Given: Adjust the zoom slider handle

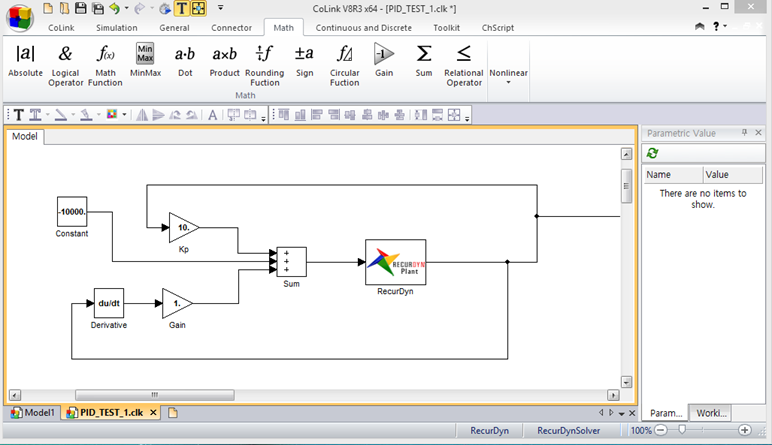Looking at the screenshot, I should [682, 430].
